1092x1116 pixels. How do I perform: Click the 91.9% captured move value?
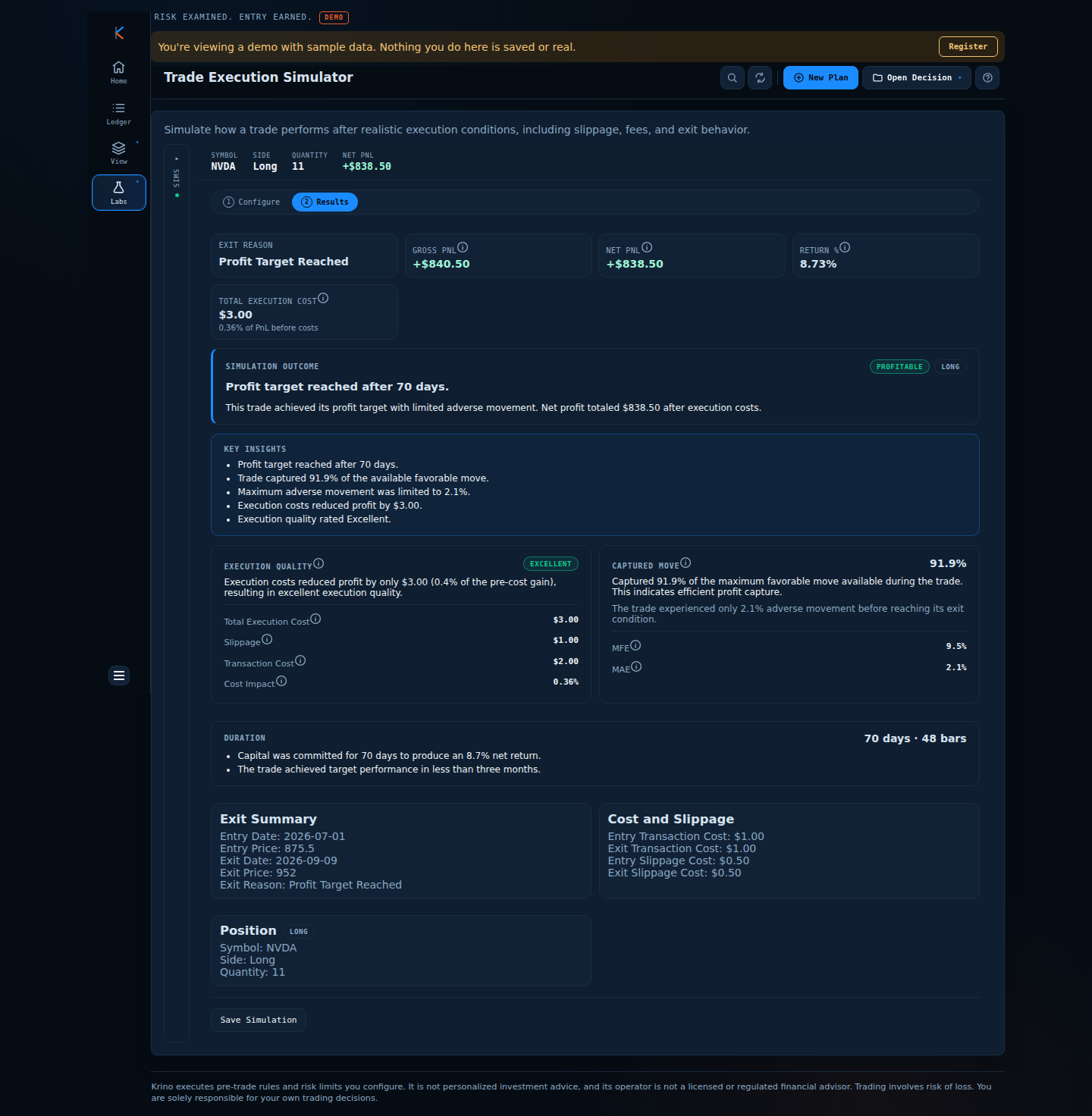948,563
